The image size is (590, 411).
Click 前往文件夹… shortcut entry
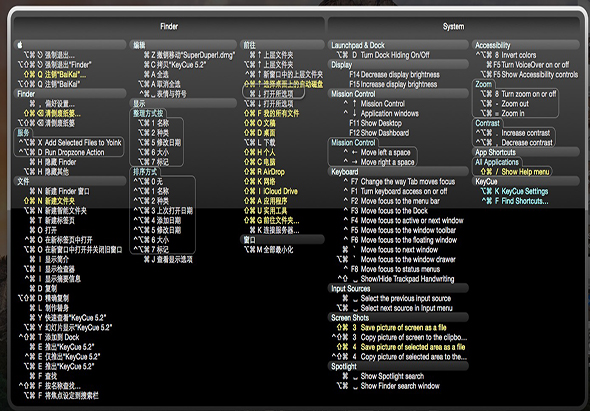[271, 221]
